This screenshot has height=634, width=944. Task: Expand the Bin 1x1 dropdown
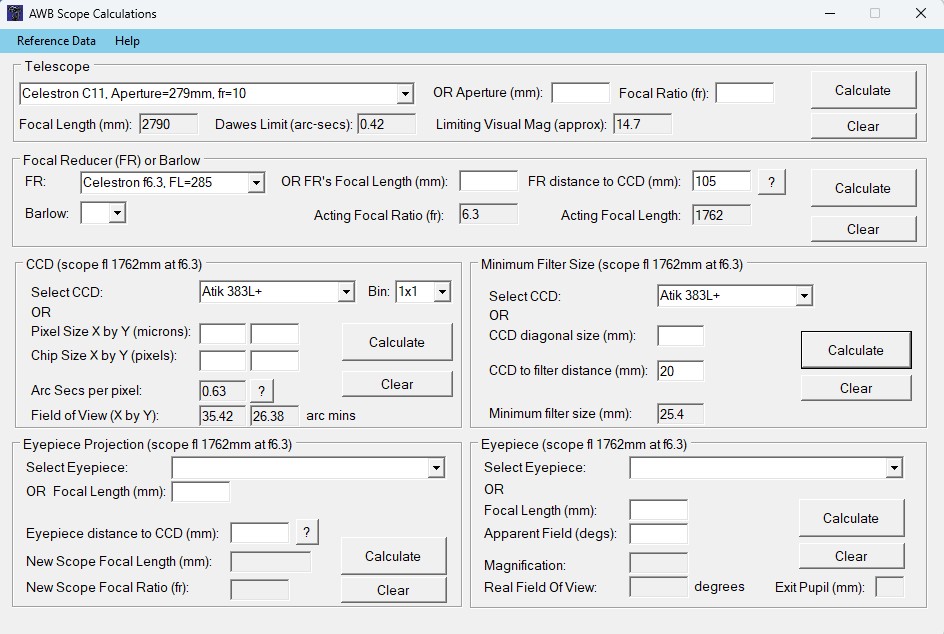point(441,292)
